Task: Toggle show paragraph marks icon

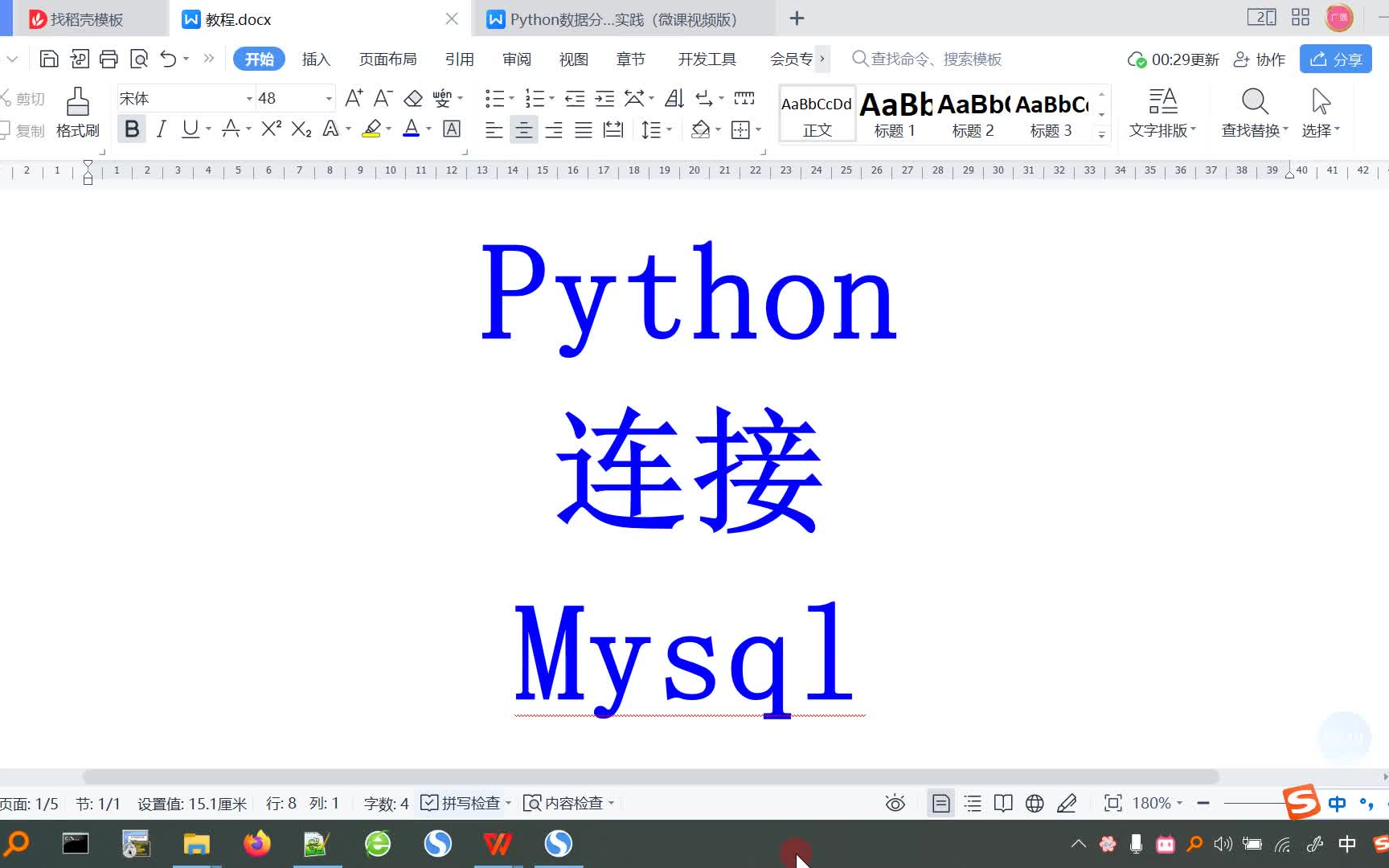Action: (703, 98)
